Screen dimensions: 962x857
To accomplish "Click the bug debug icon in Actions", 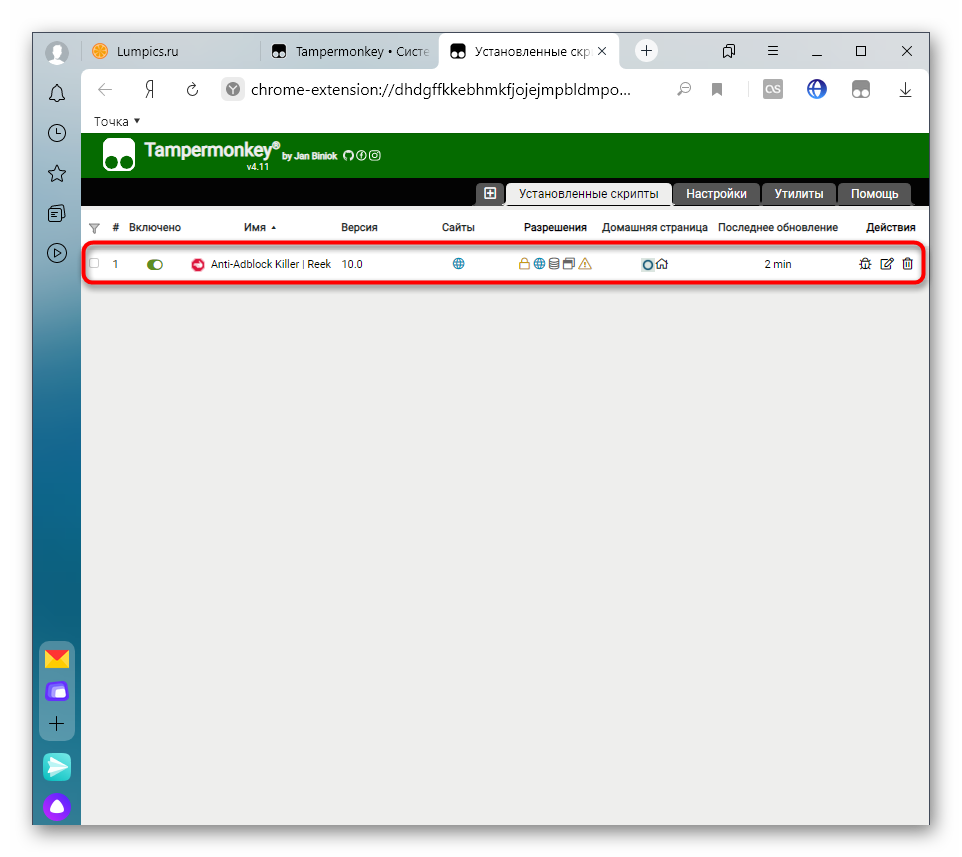I will (x=865, y=264).
